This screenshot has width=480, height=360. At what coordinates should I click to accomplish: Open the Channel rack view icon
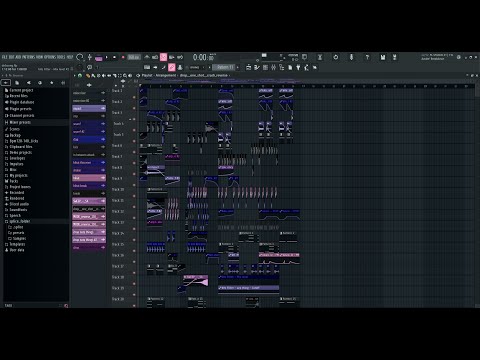point(265,67)
